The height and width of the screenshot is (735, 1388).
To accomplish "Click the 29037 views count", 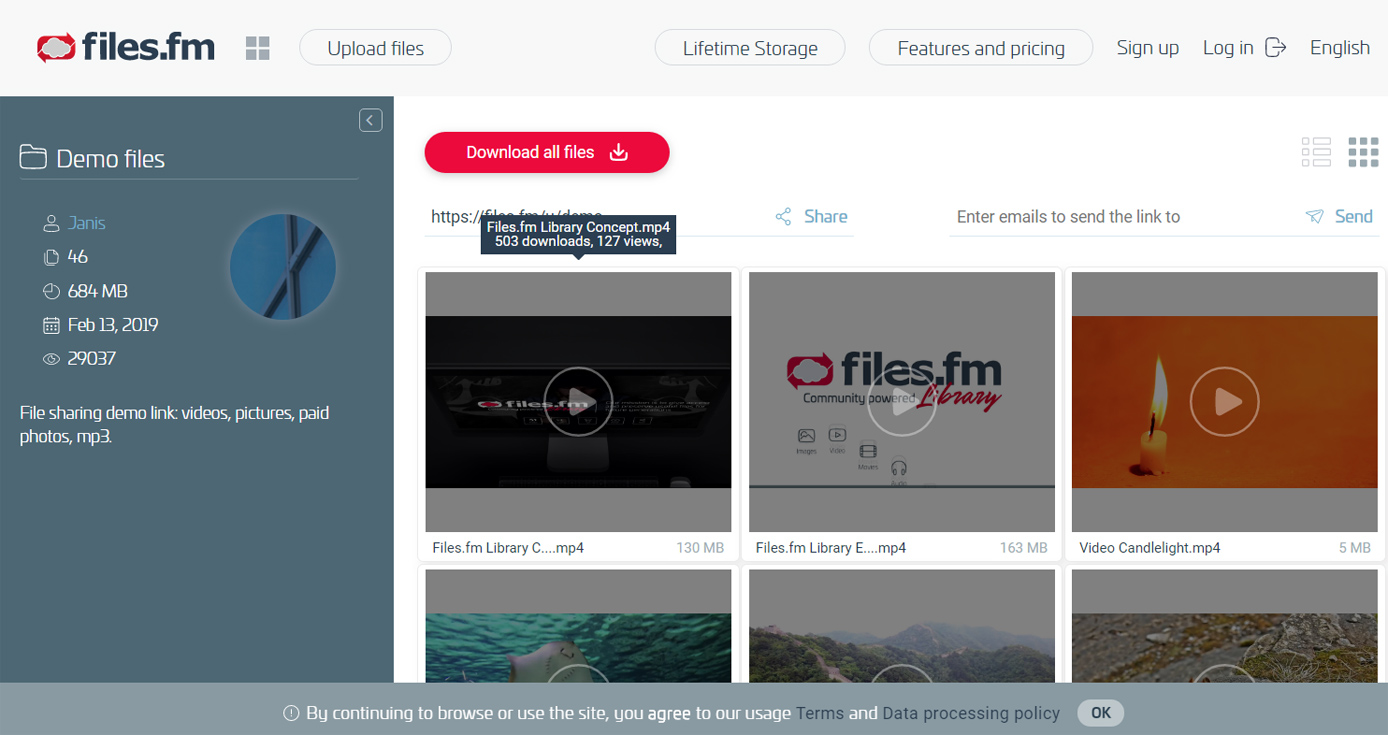I will coord(92,359).
